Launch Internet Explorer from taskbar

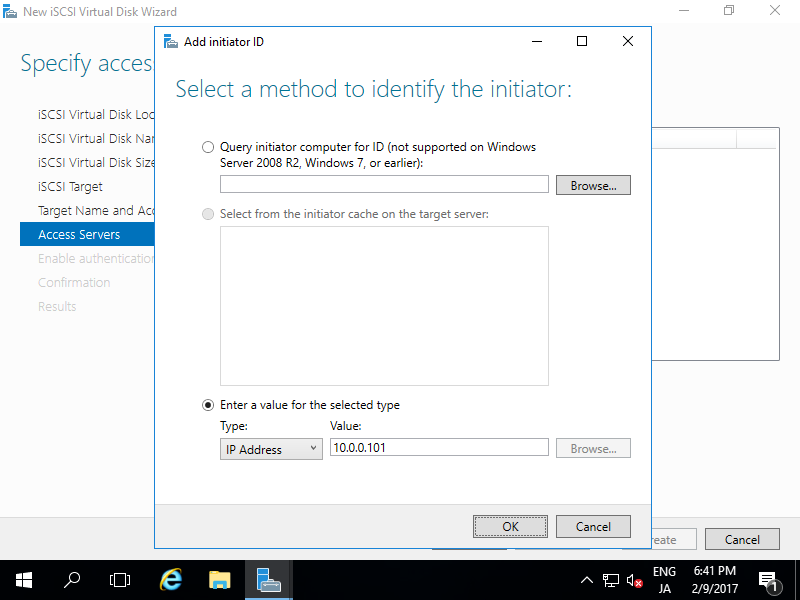click(171, 580)
